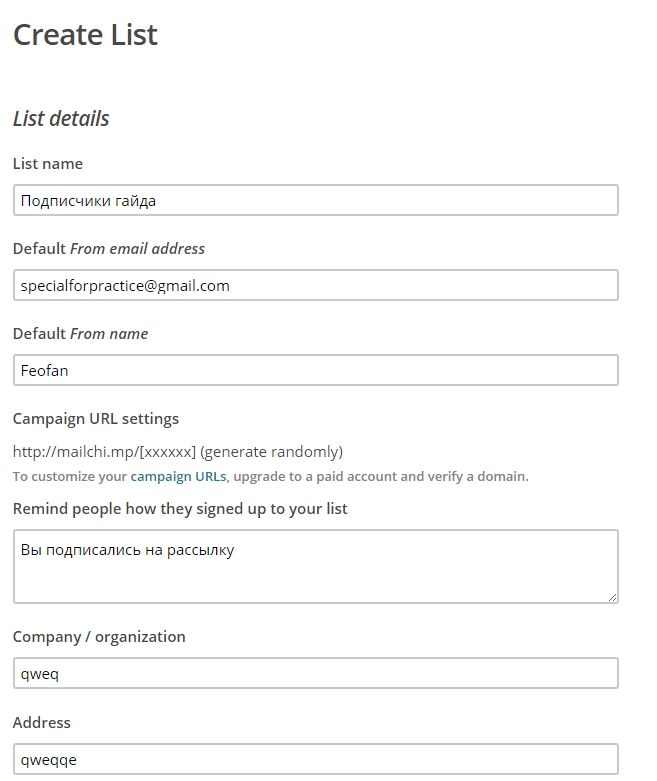This screenshot has width=657, height=781.
Task: Open the campaign URLs link
Action: click(x=178, y=476)
